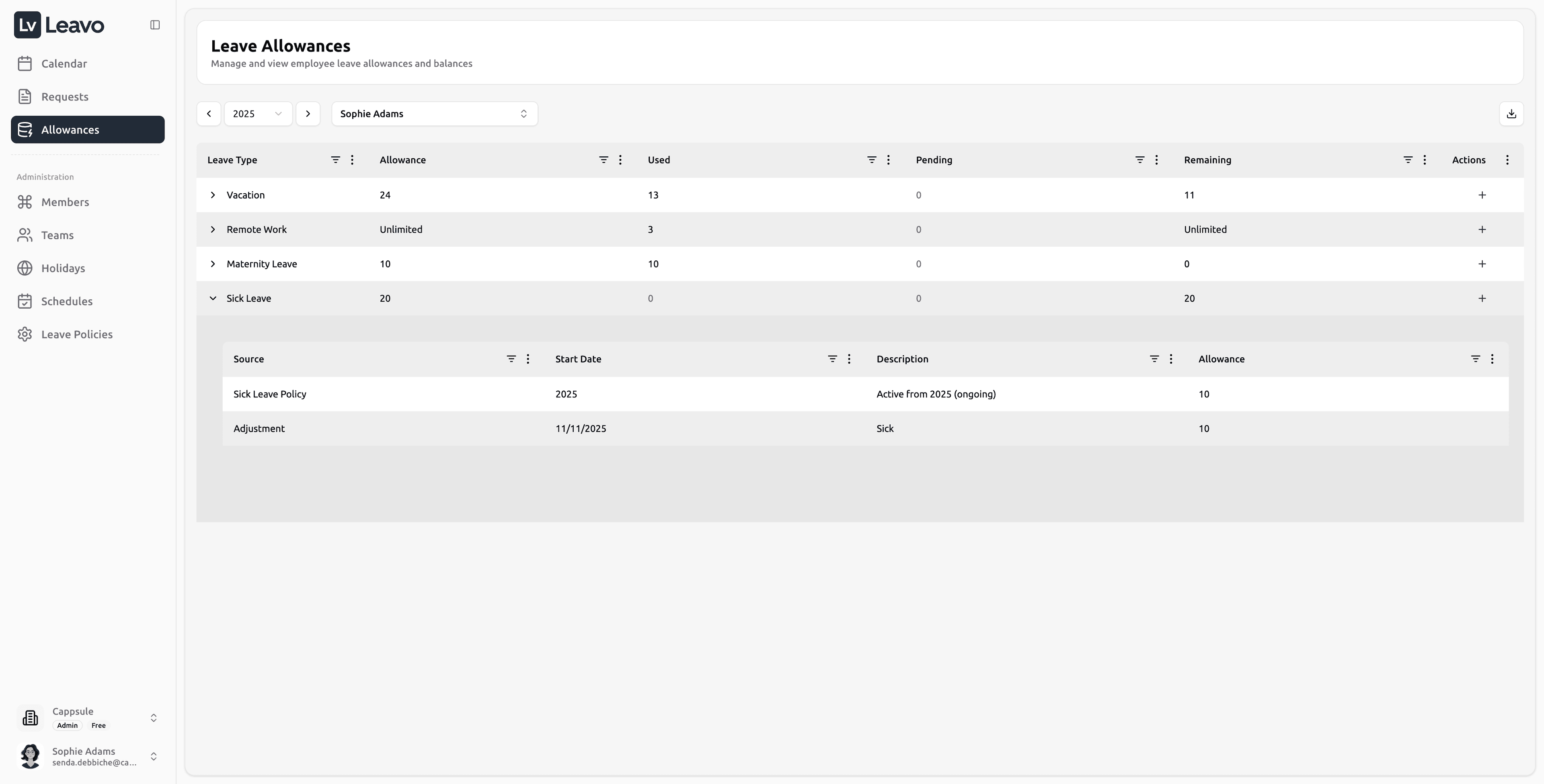Go to next year arrow
The height and width of the screenshot is (784, 1544).
click(308, 114)
